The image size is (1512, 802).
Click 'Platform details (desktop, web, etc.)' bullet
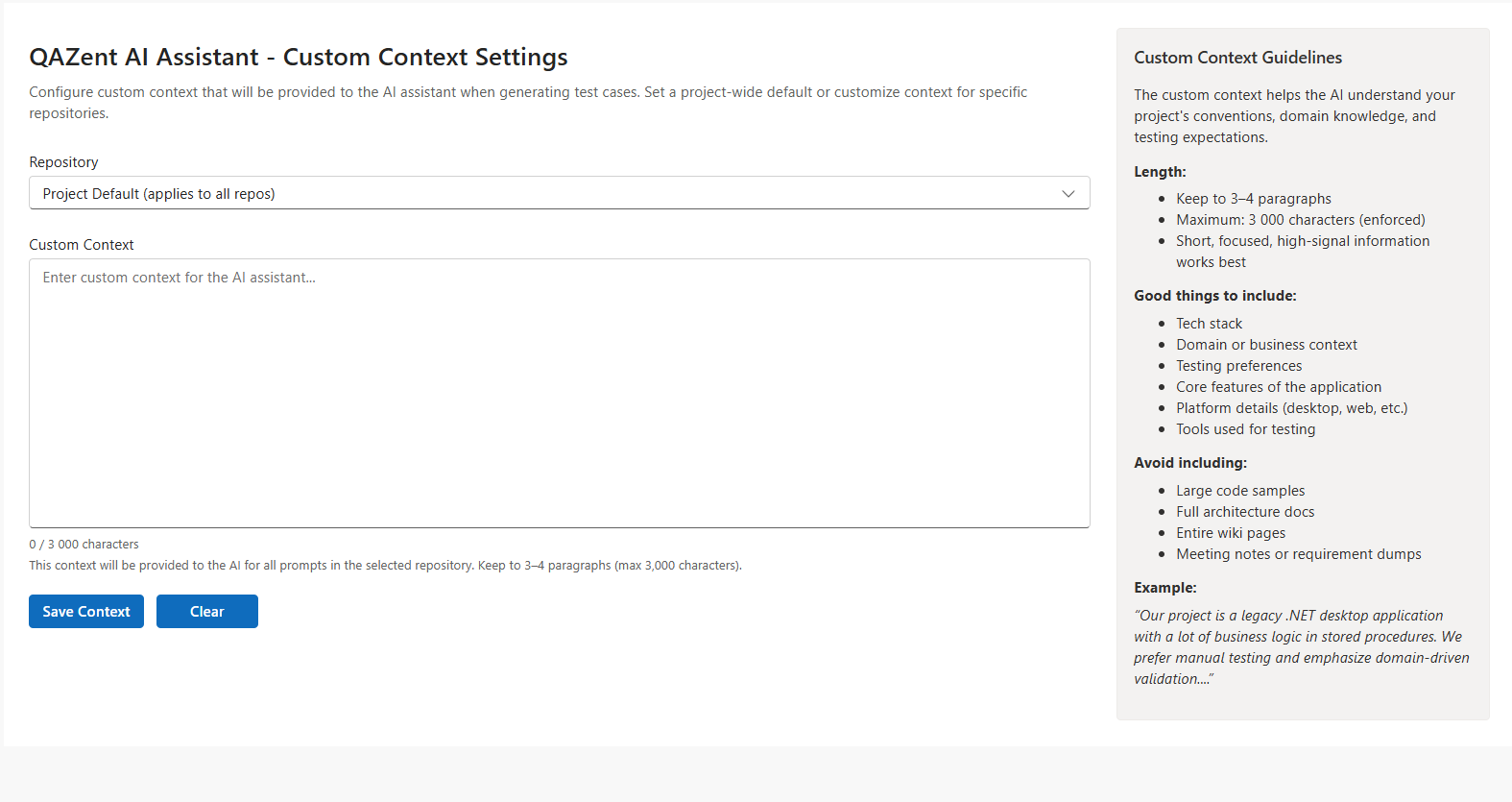tap(1292, 408)
